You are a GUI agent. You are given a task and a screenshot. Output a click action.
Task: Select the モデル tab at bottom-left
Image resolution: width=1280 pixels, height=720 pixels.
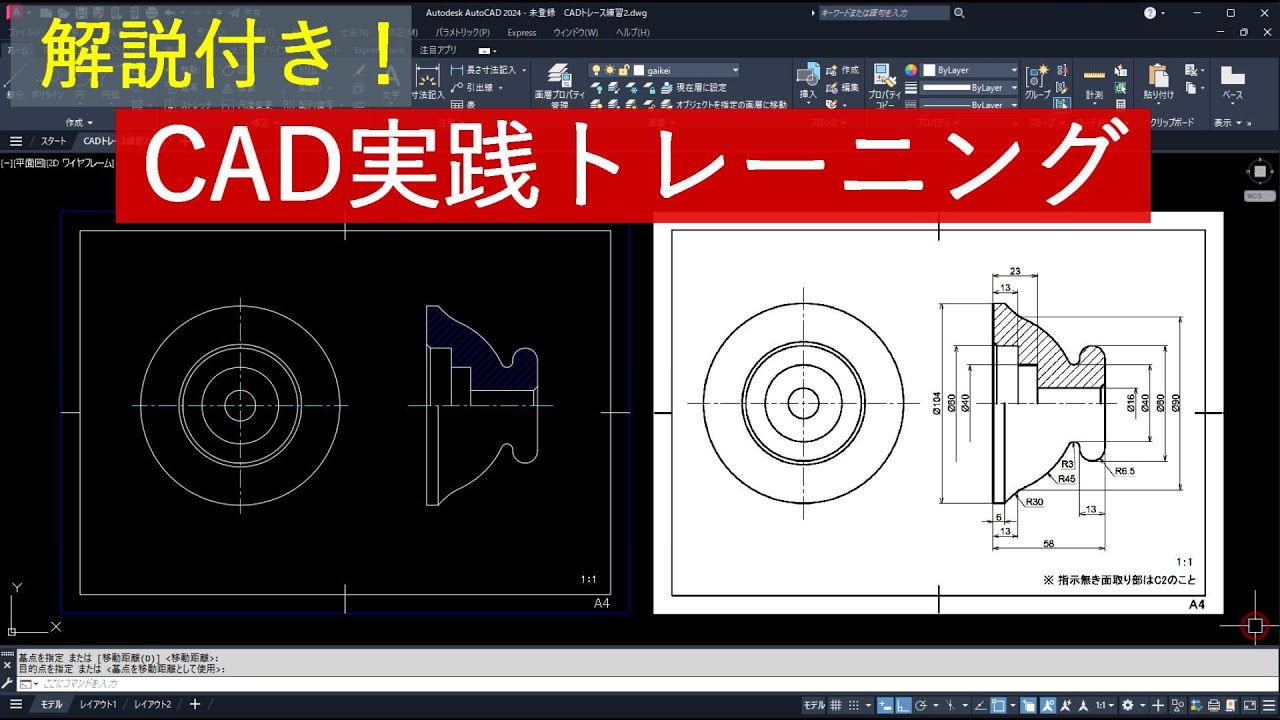coord(50,704)
